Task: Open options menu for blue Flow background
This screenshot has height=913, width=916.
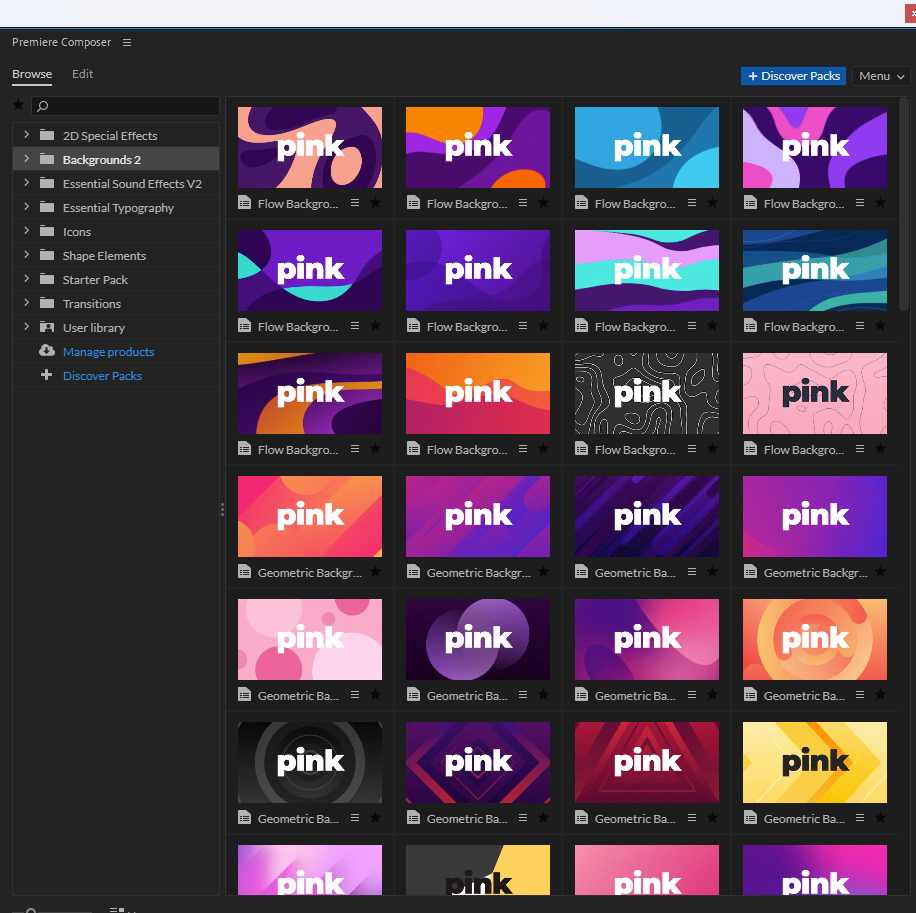Action: pyautogui.click(x=692, y=203)
